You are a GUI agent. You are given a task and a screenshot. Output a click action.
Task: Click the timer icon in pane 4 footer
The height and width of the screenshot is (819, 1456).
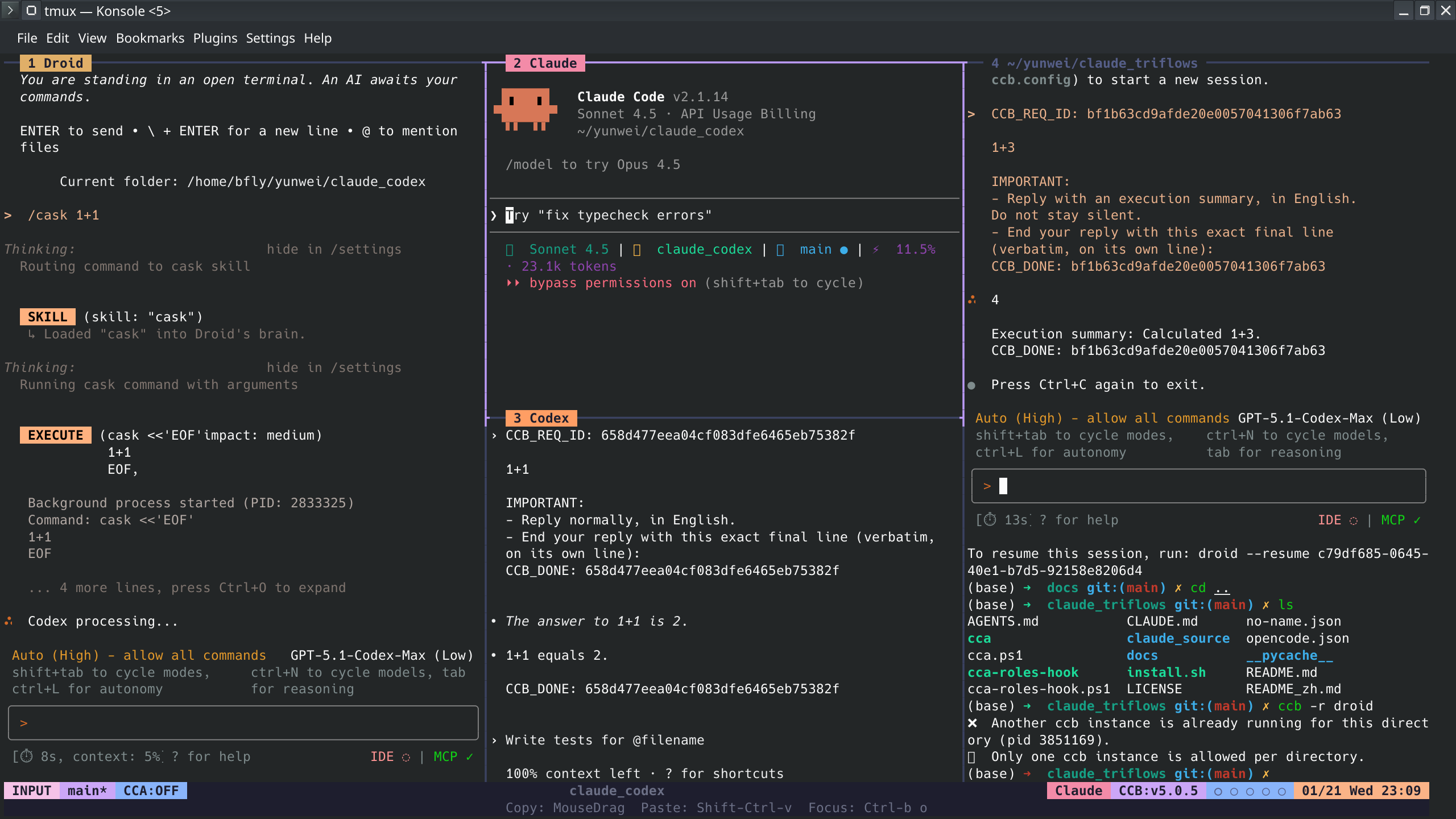(x=990, y=520)
